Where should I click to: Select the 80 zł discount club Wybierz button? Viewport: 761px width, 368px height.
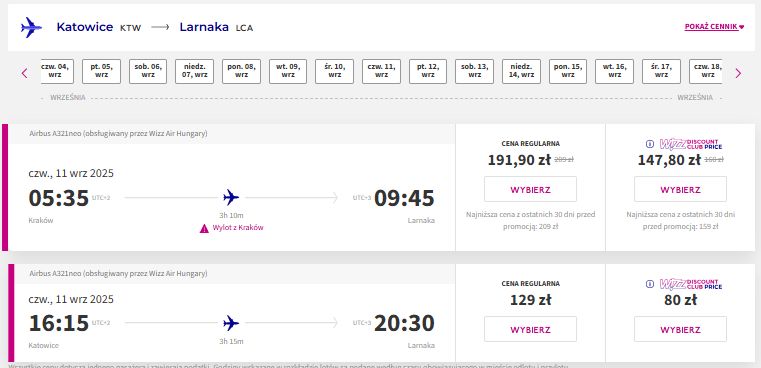tap(680, 330)
